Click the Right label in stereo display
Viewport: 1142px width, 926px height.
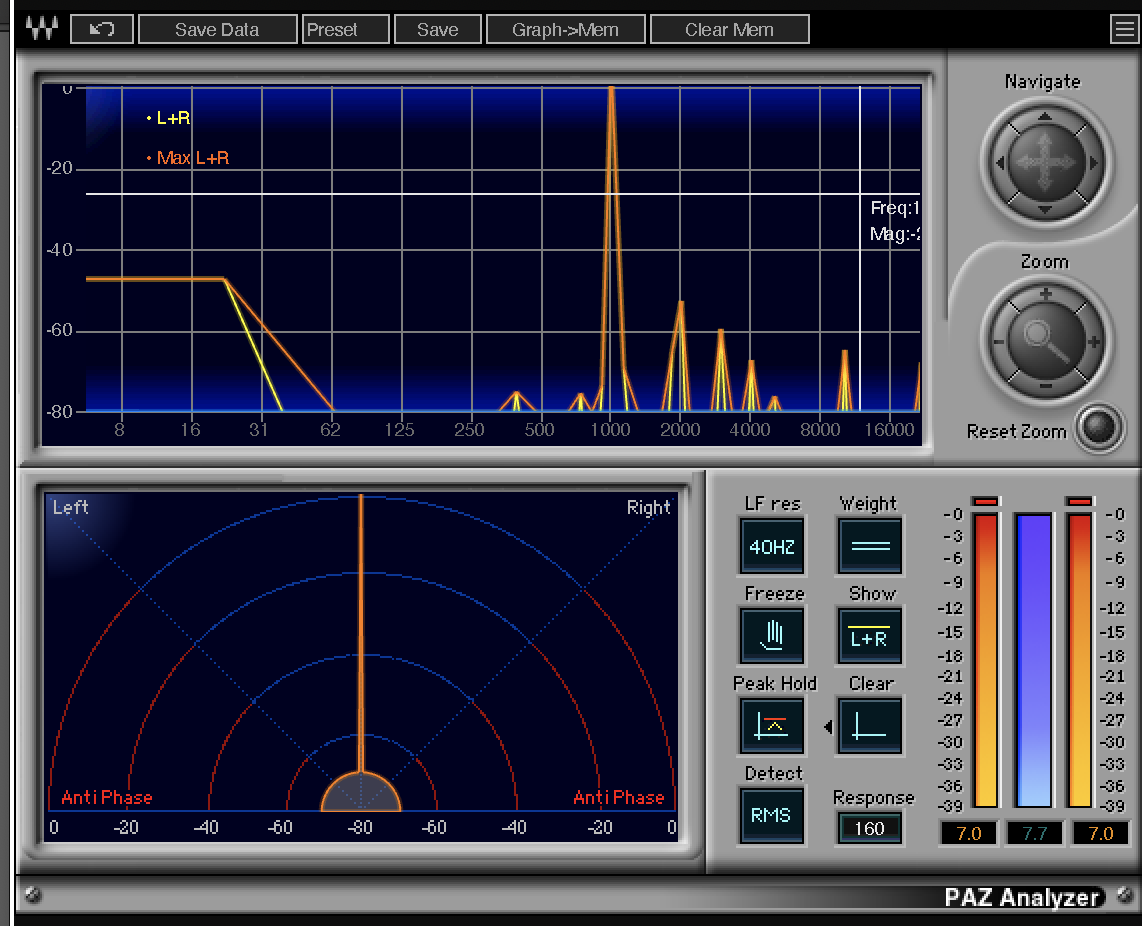point(648,507)
